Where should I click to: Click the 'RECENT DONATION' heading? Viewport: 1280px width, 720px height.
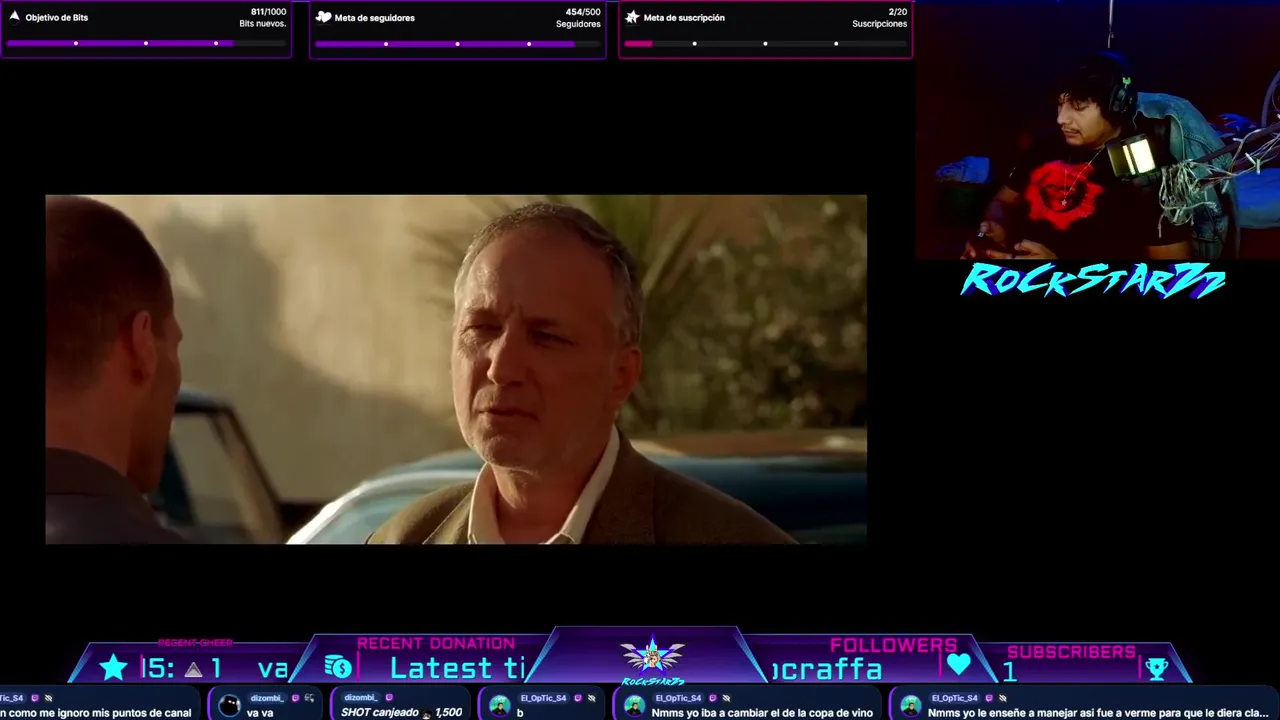[x=436, y=644]
